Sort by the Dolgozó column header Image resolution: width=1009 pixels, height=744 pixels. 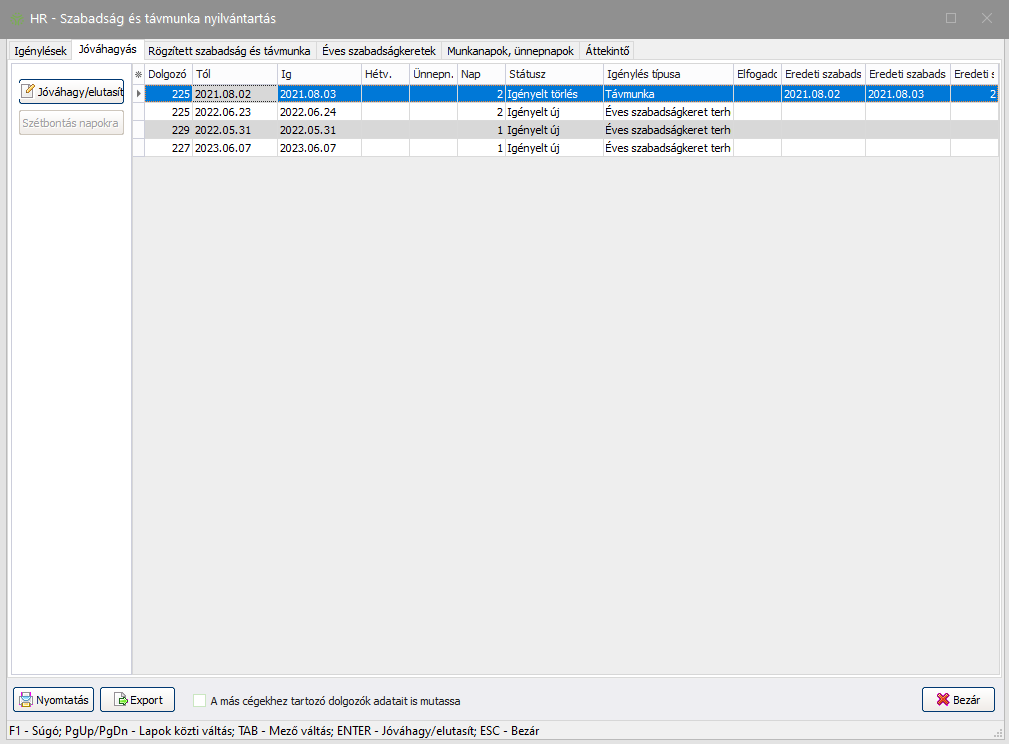[x=167, y=74]
